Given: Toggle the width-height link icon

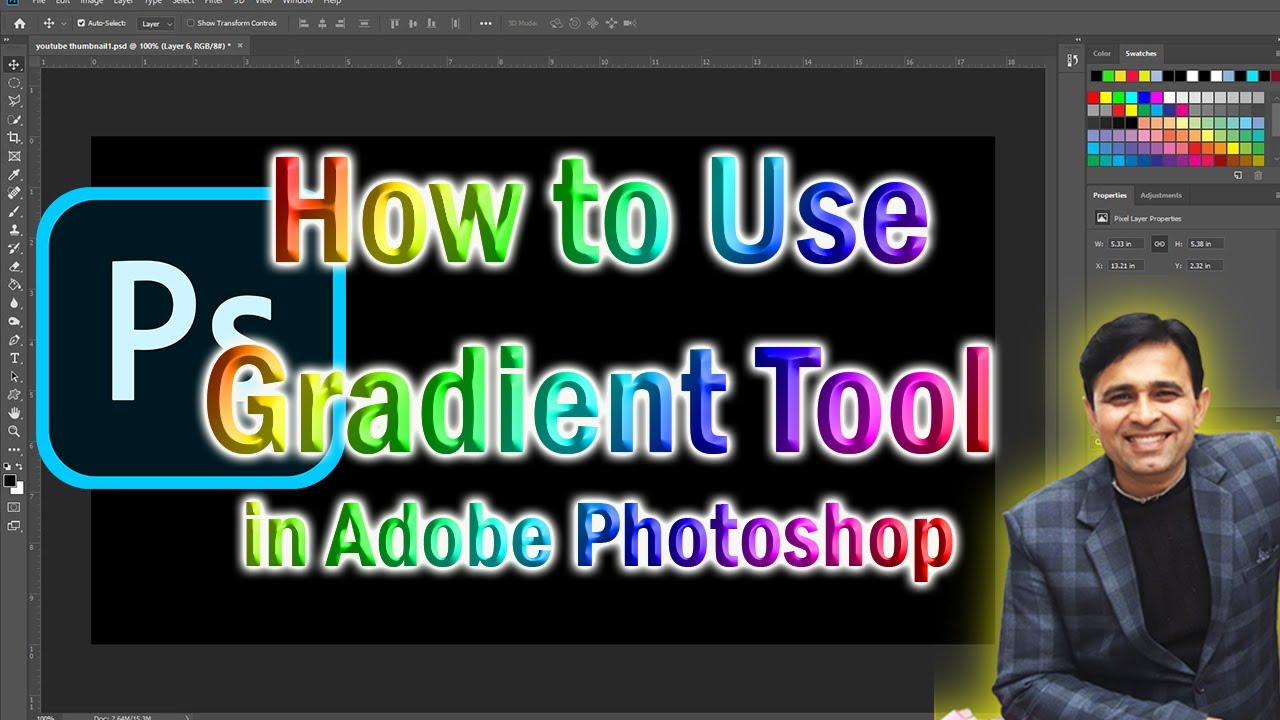Looking at the screenshot, I should pos(1159,243).
